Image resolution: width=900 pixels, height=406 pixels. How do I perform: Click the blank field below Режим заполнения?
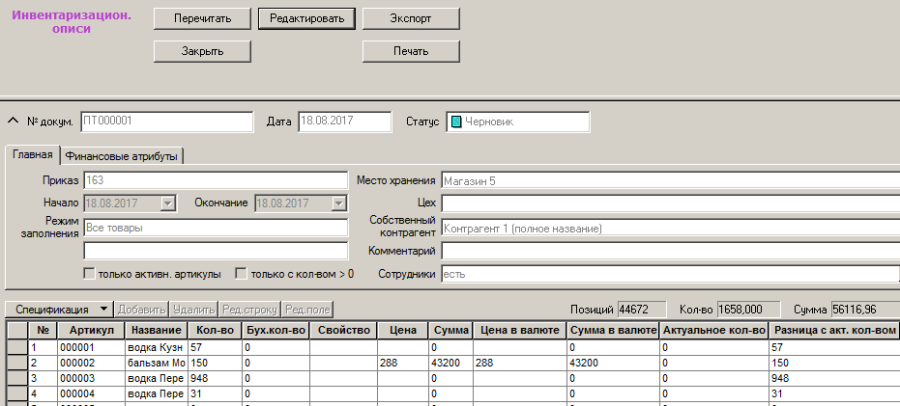(216, 251)
